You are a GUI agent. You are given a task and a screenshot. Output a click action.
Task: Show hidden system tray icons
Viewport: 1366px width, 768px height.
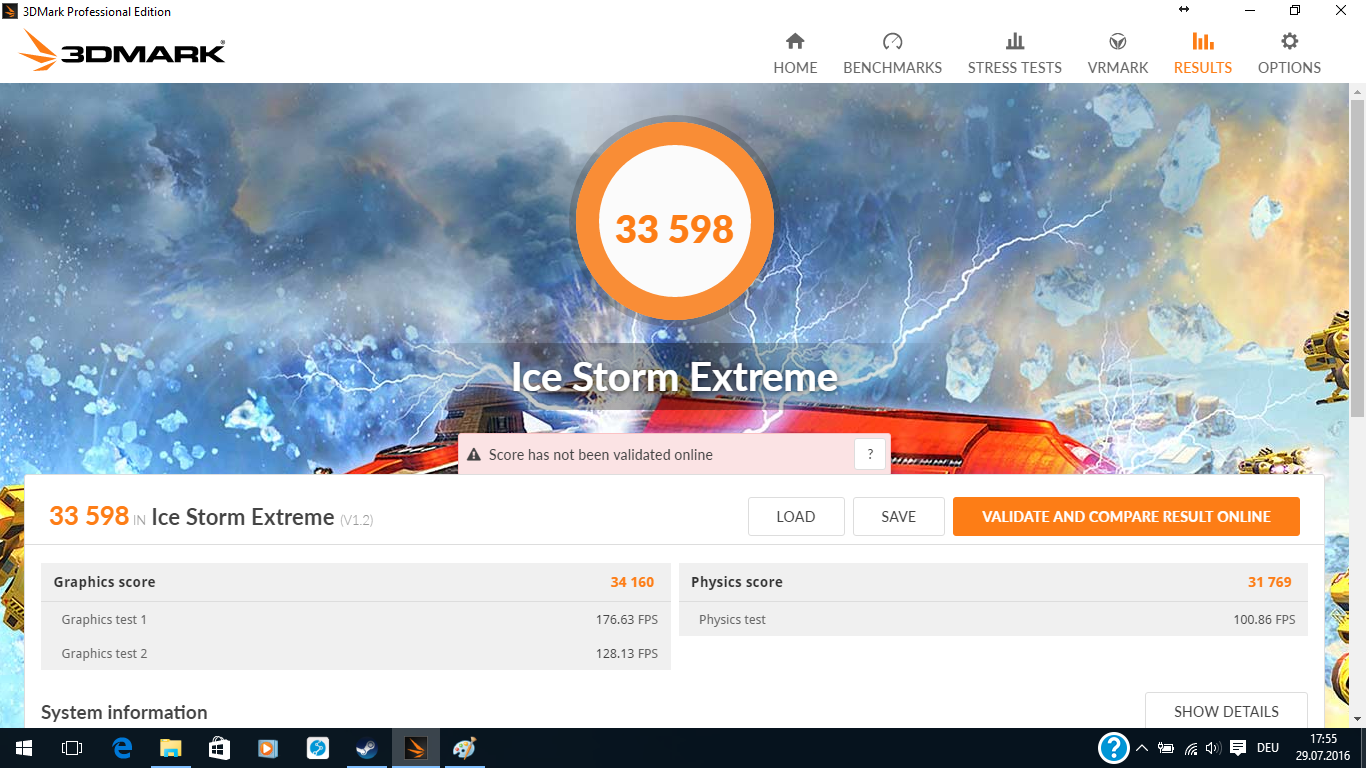click(1142, 748)
